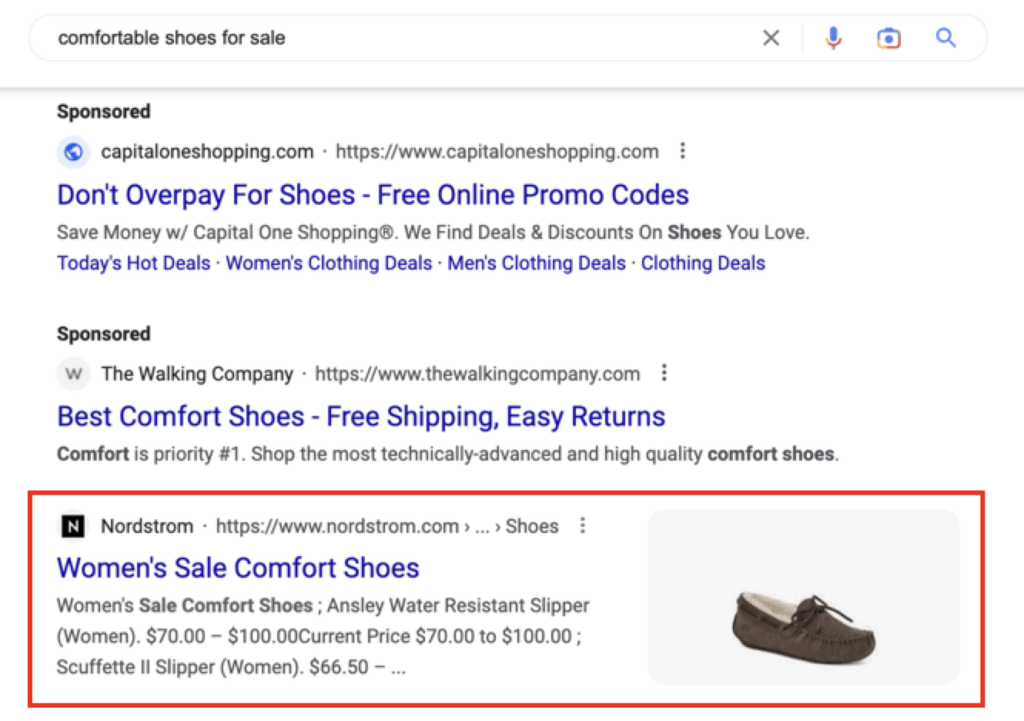1024x721 pixels.
Task: Click the magnifying glass search icon
Action: coord(945,37)
